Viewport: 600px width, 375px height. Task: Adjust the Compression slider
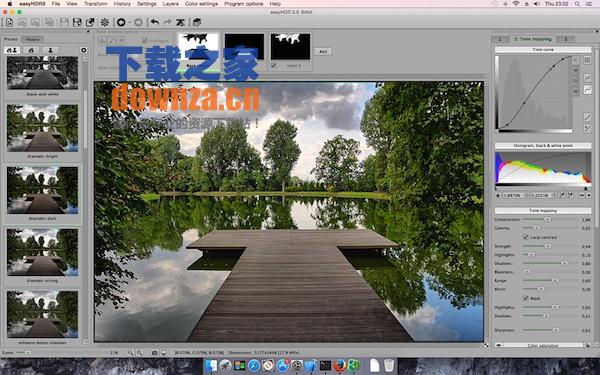pyautogui.click(x=551, y=220)
